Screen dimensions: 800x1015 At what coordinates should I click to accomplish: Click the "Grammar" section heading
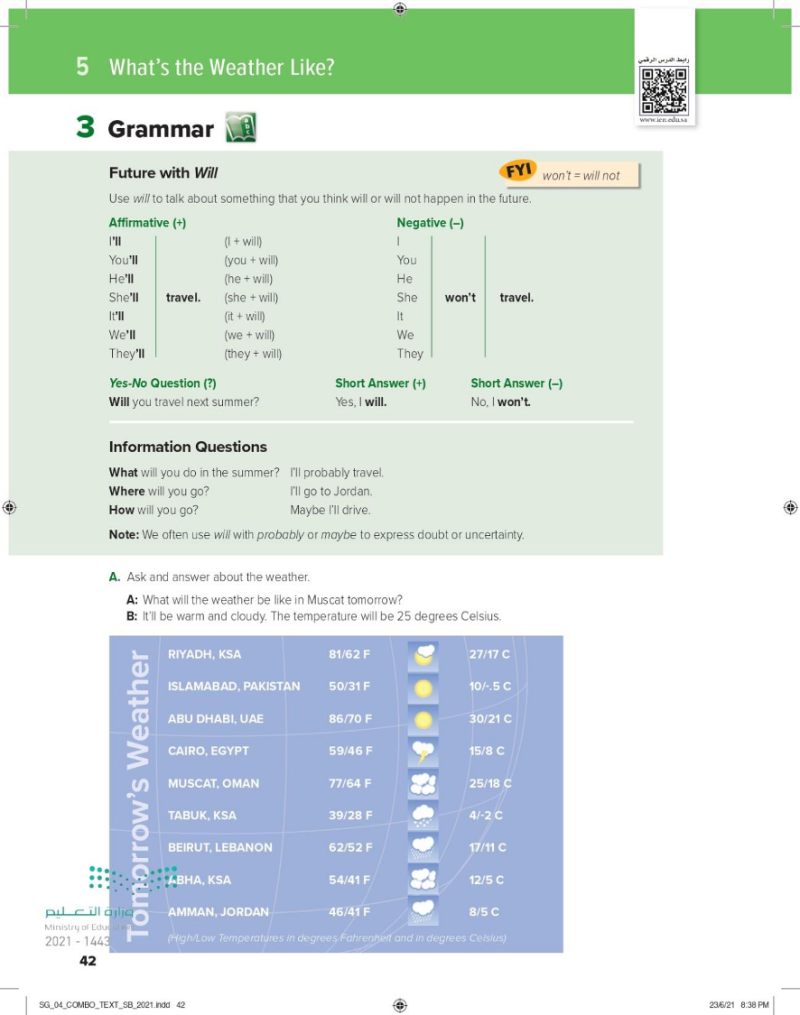(161, 129)
